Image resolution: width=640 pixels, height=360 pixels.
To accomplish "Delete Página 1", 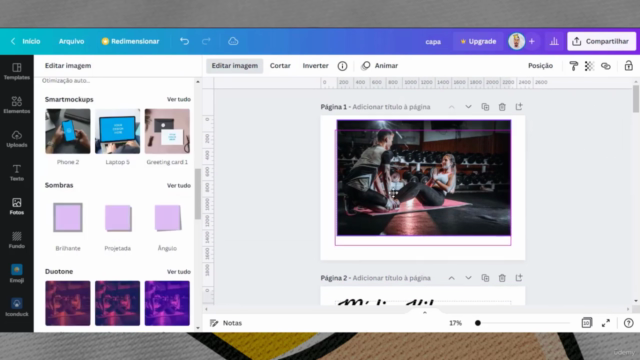I will coord(502,107).
